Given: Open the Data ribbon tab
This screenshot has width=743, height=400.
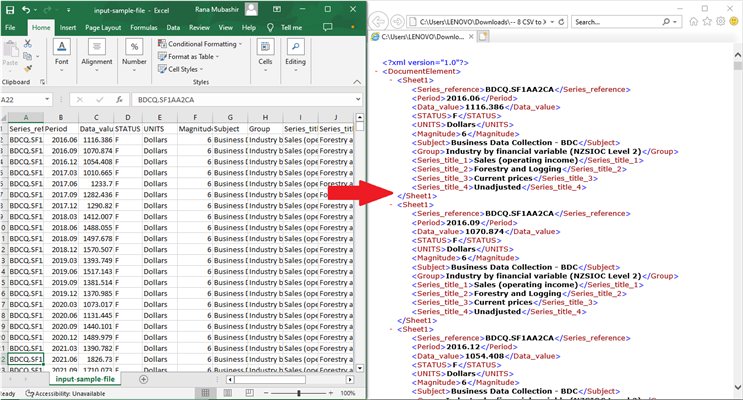Looking at the screenshot, I should [x=173, y=27].
